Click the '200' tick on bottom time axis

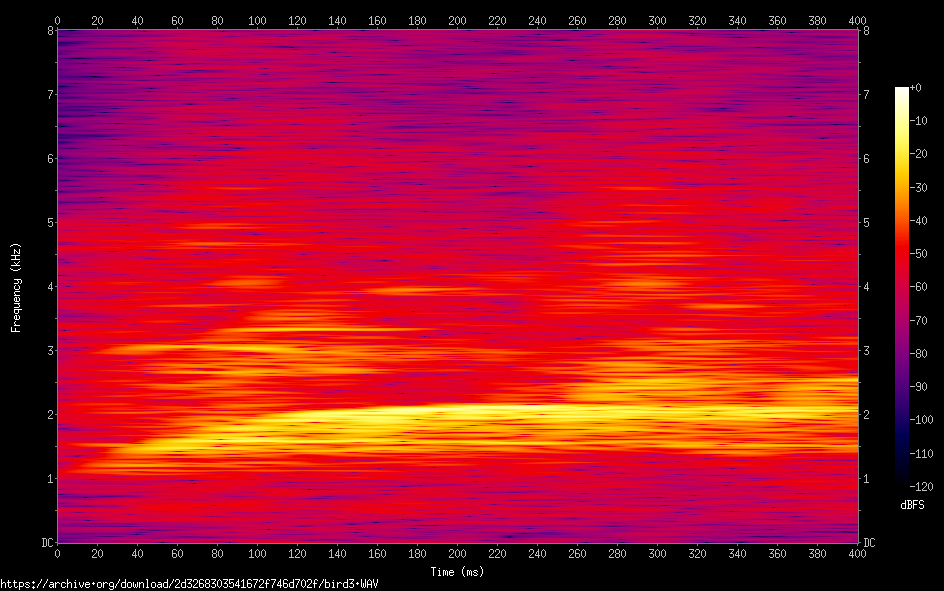pyautogui.click(x=457, y=553)
